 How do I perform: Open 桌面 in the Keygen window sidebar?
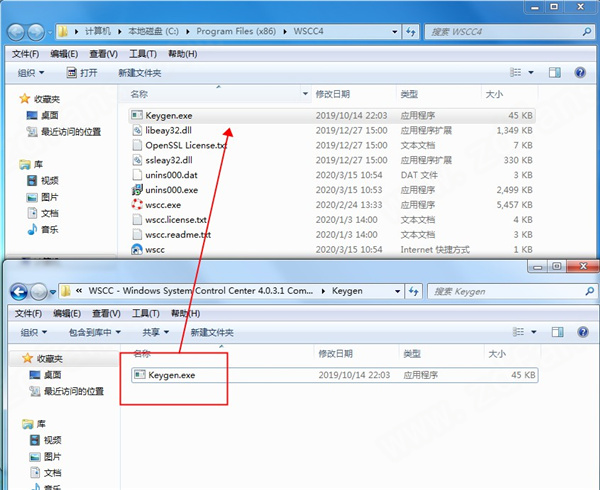pyautogui.click(x=45, y=375)
